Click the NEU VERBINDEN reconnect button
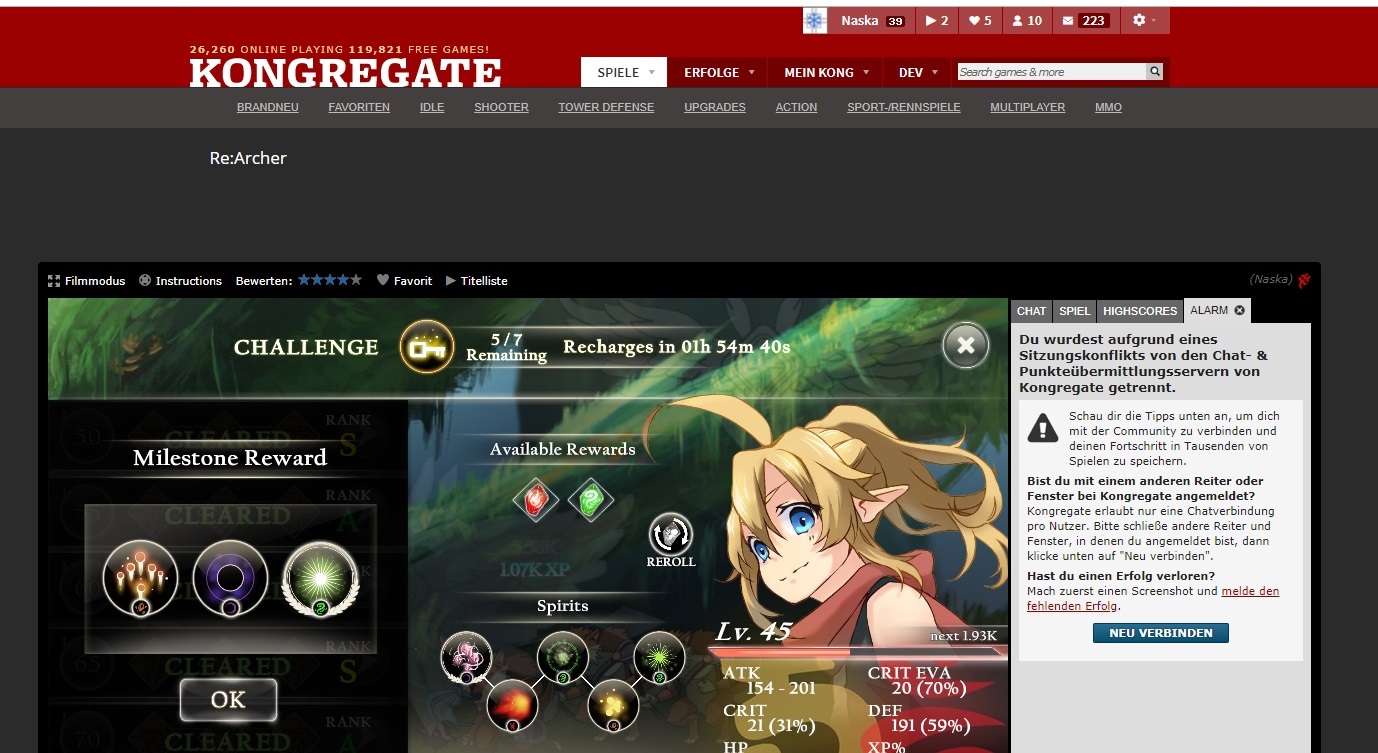 1160,633
